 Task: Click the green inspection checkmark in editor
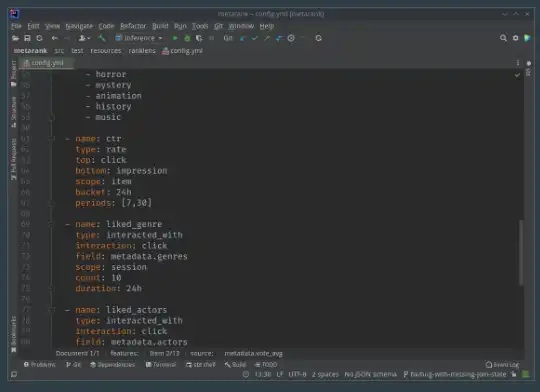(x=517, y=75)
